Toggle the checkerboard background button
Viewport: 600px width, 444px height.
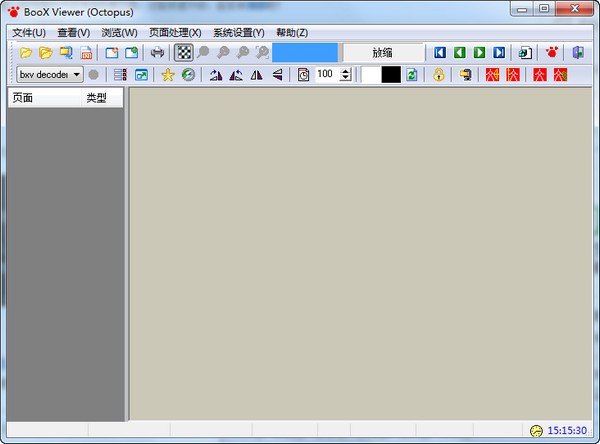point(184,52)
